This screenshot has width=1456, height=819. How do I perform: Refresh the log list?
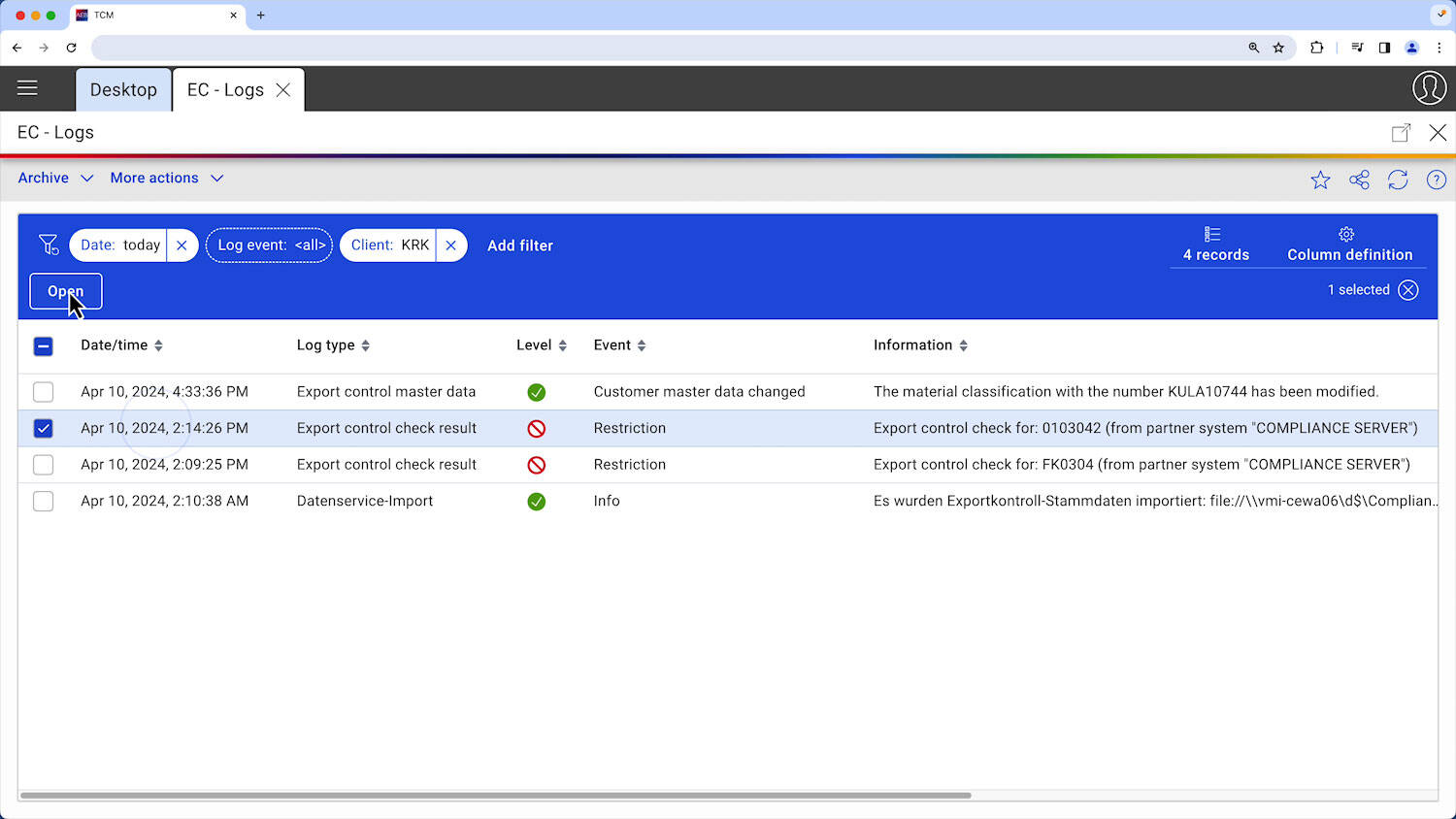(x=1398, y=180)
